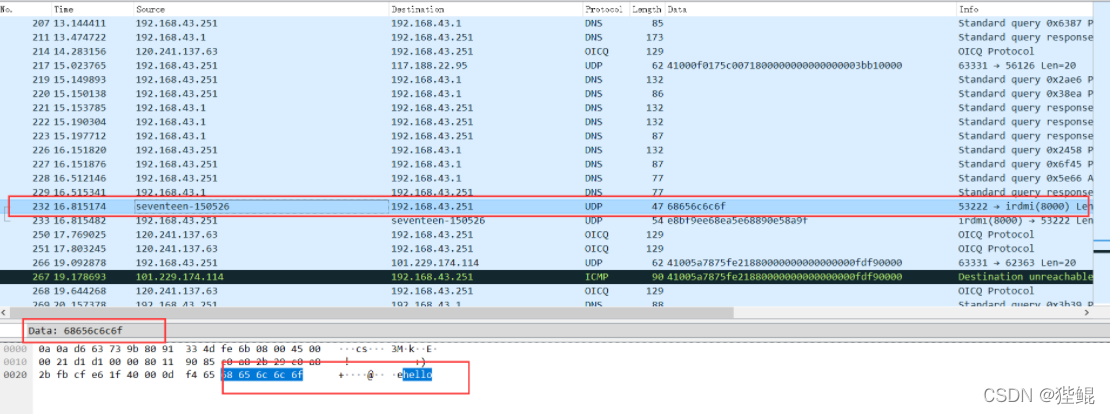Click source 101.229.174.114 in row 267
Image resolution: width=1110 pixels, height=414 pixels.
point(180,277)
